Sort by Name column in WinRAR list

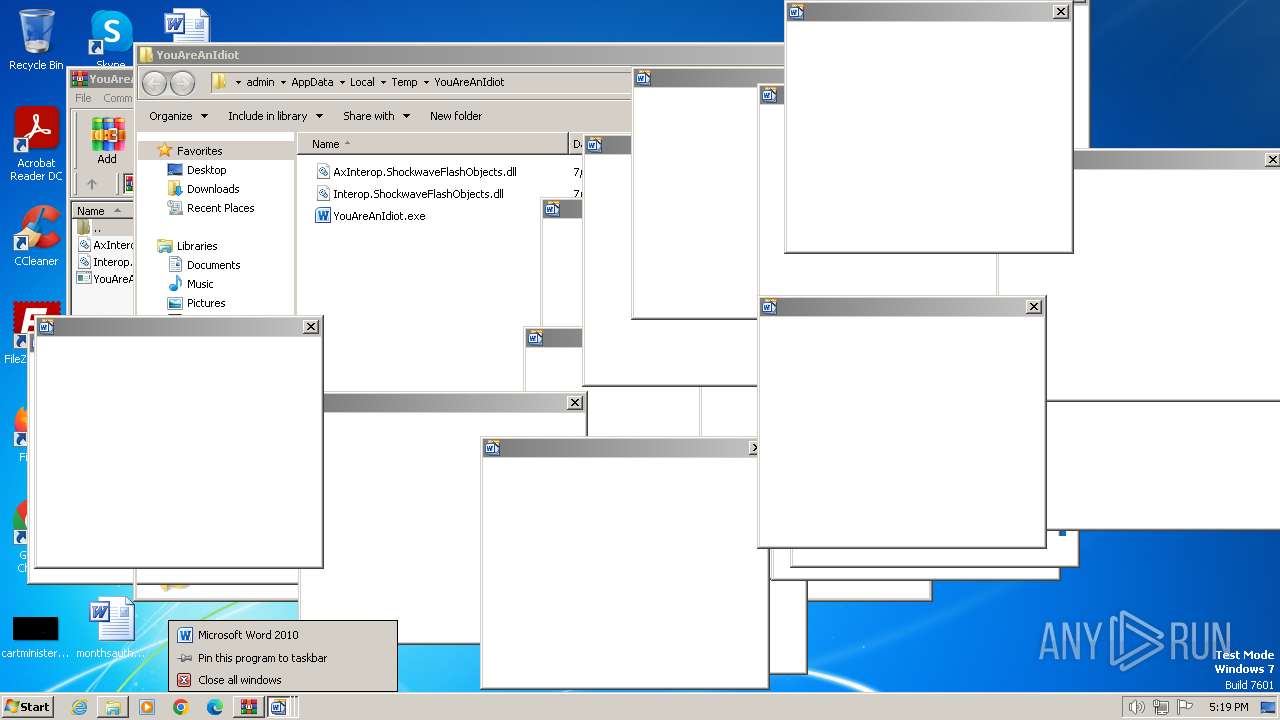coord(101,210)
